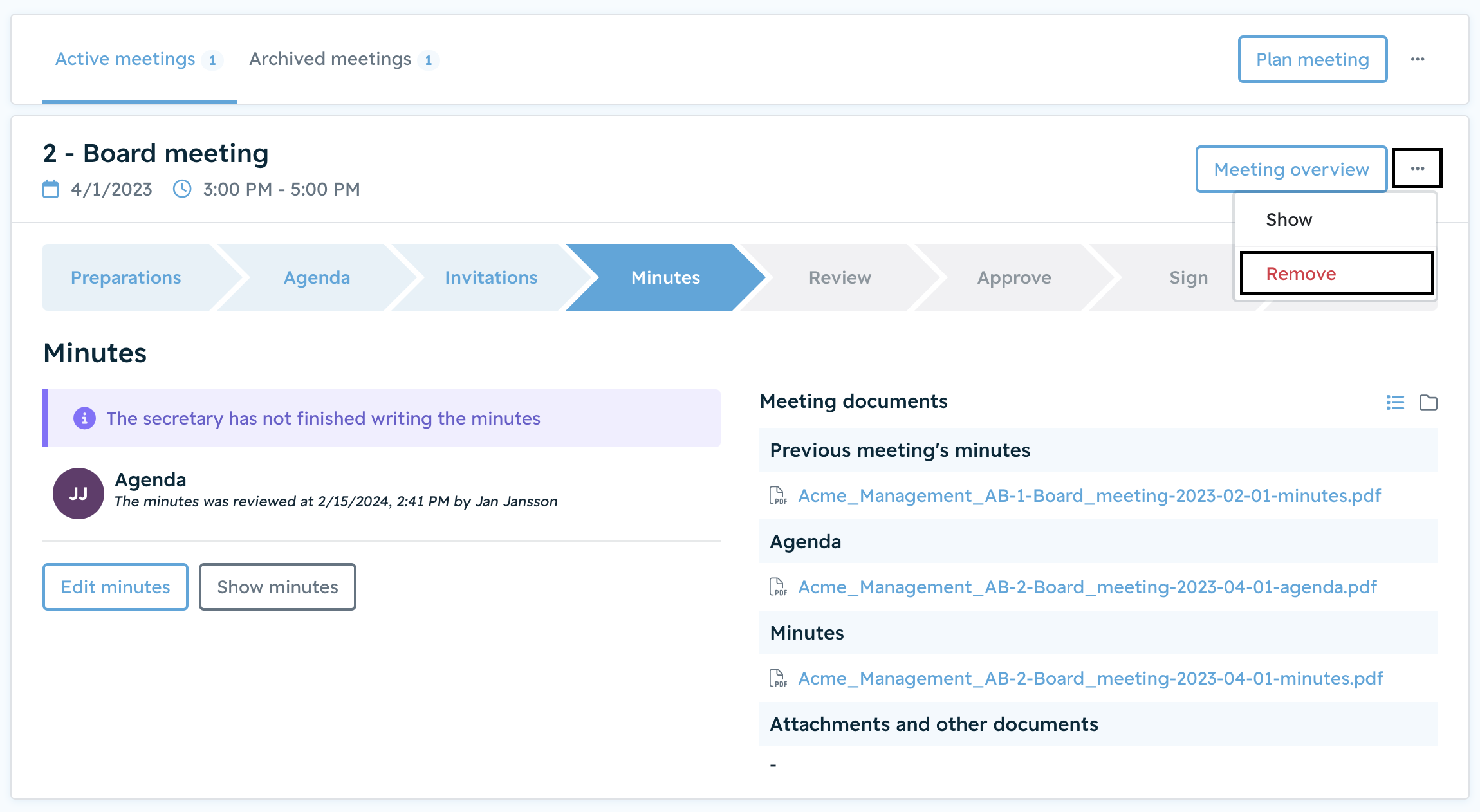Image resolution: width=1480 pixels, height=812 pixels.
Task: Switch documents to list view icon
Action: (x=1395, y=402)
